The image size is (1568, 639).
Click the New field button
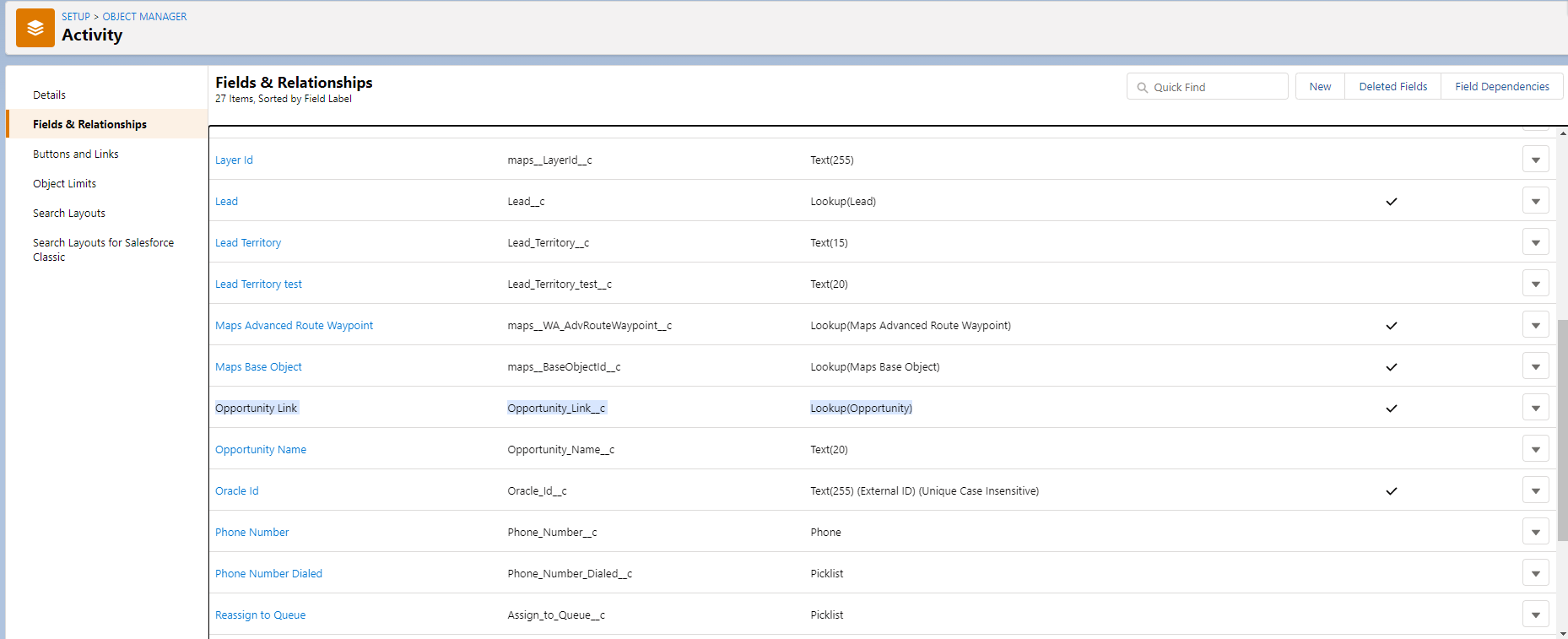(1320, 86)
